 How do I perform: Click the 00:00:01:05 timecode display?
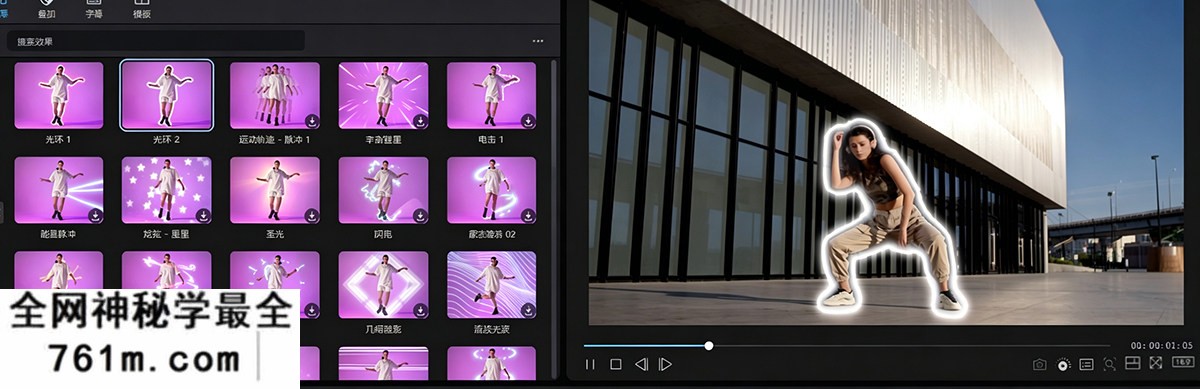[1161, 345]
